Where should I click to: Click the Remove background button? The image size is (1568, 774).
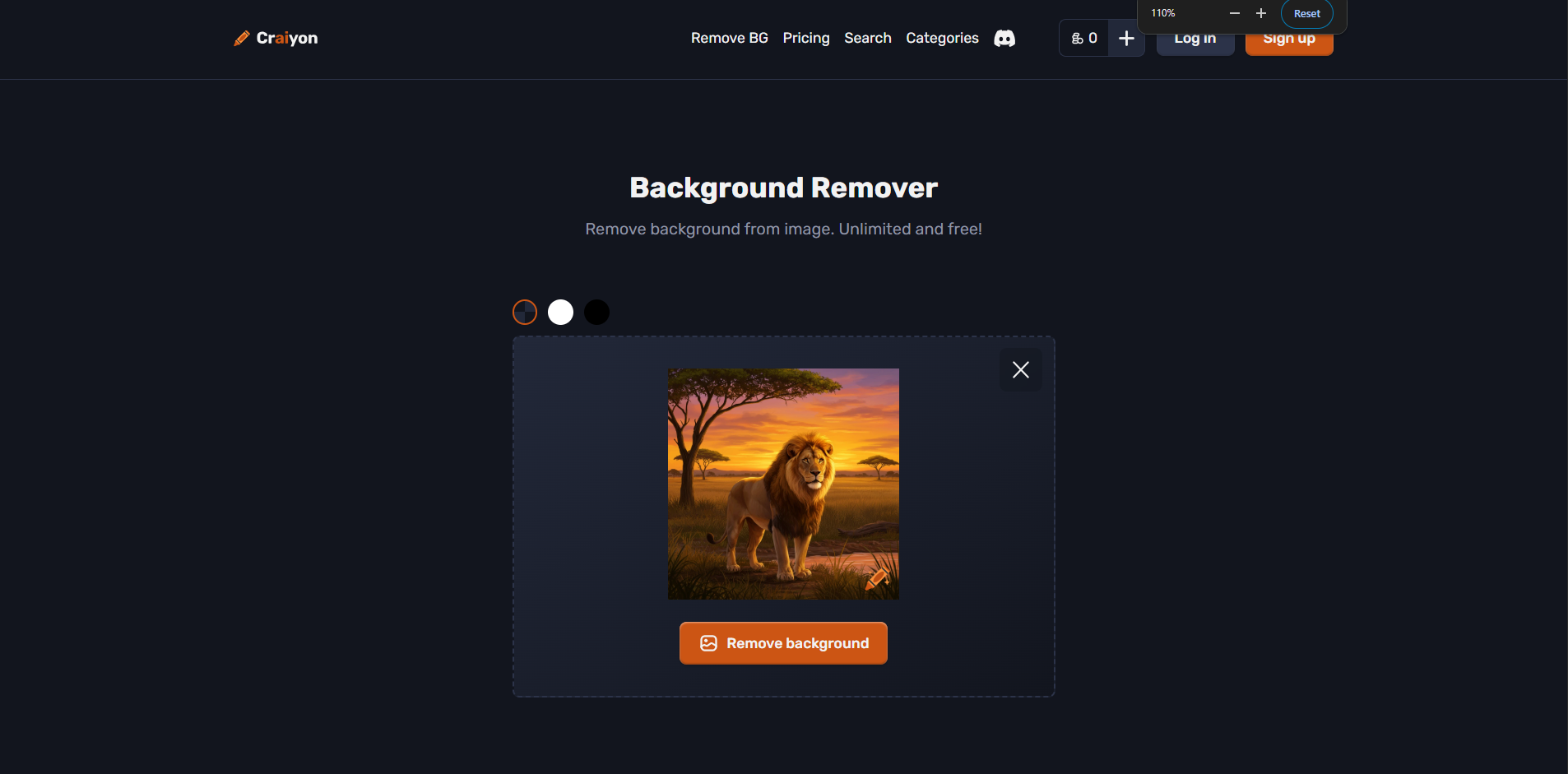[783, 643]
